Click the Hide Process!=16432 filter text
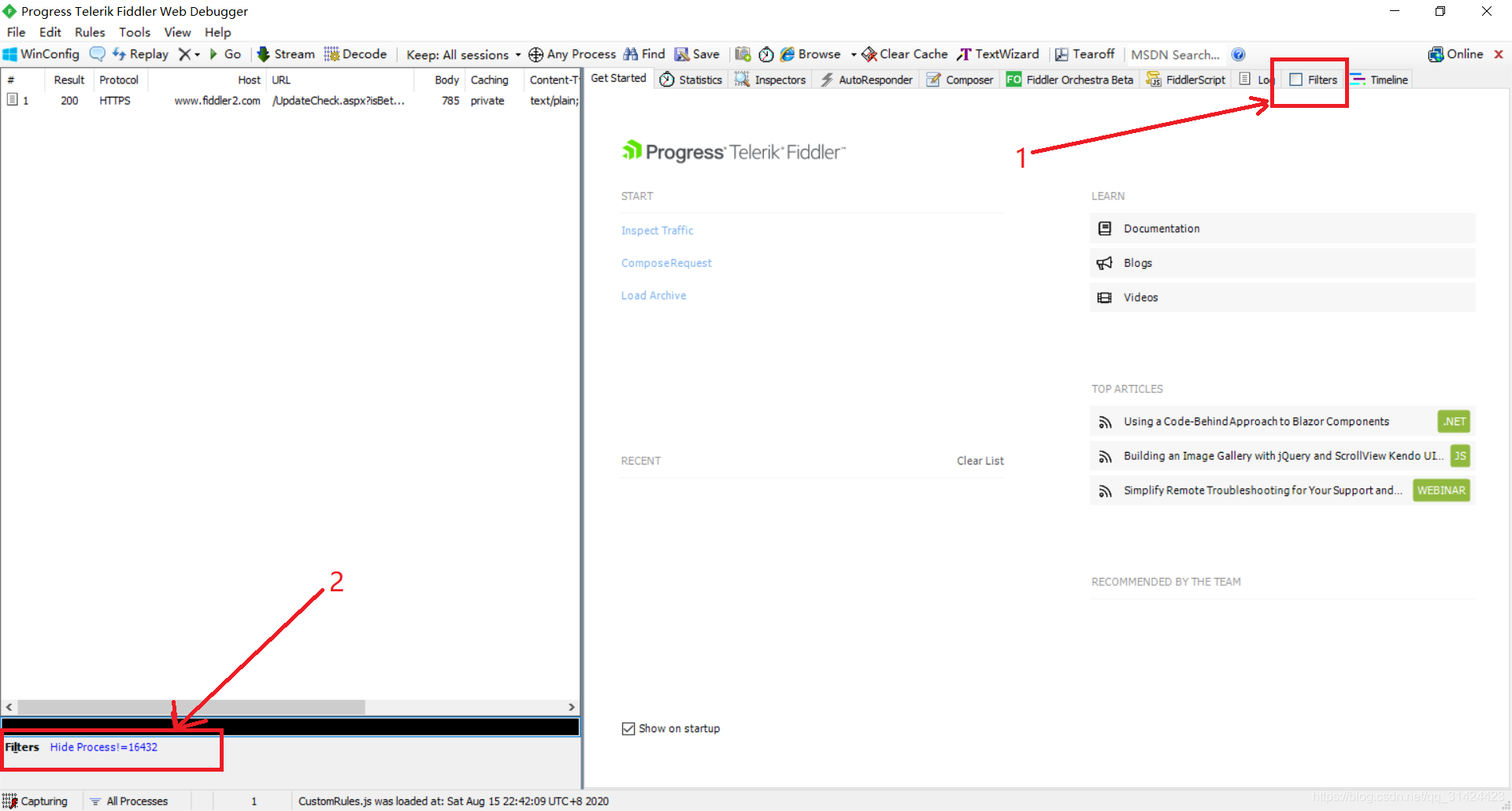Image resolution: width=1512 pixels, height=811 pixels. tap(104, 747)
